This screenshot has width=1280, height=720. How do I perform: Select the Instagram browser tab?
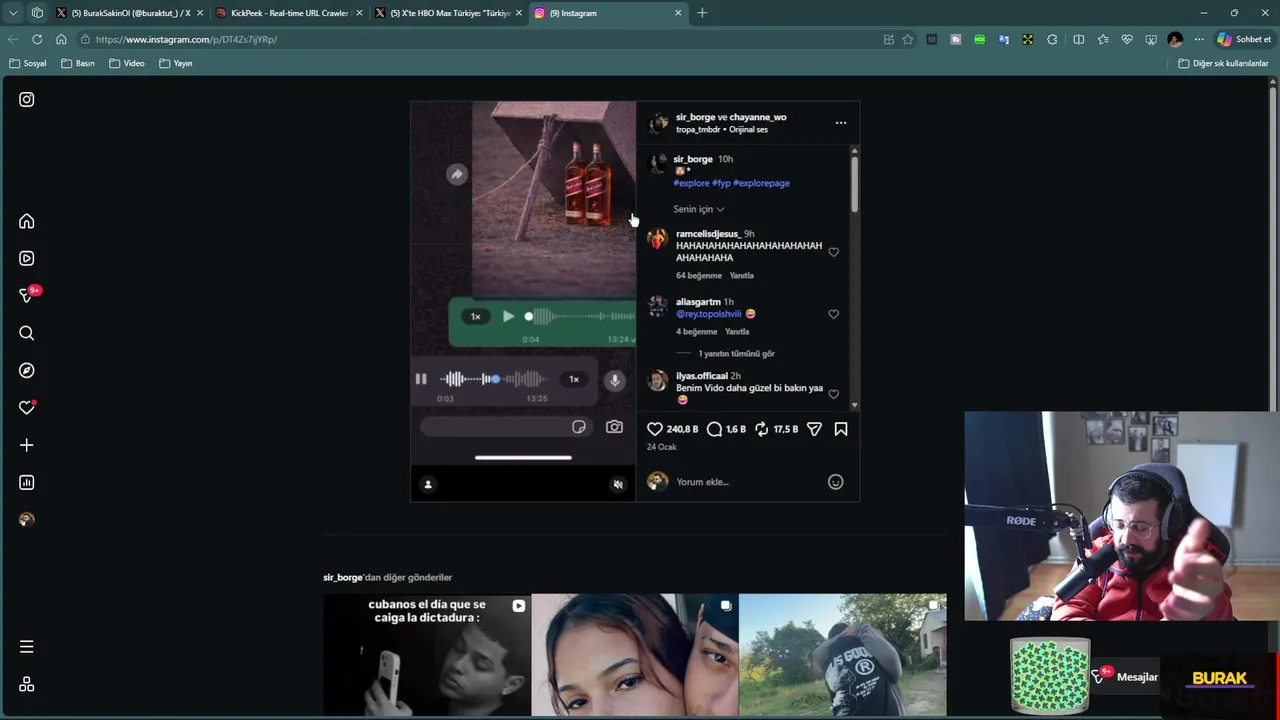click(x=608, y=13)
